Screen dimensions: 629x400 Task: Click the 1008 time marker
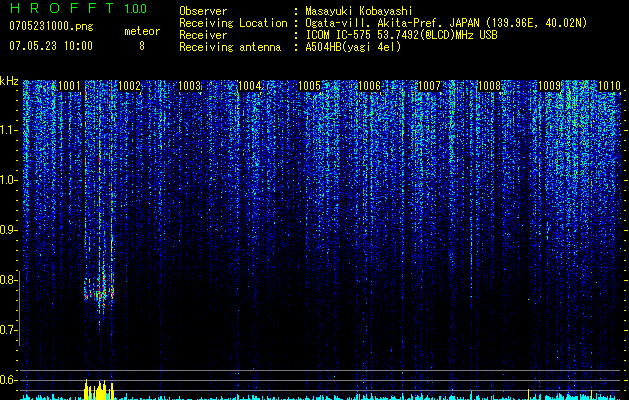[x=489, y=86]
